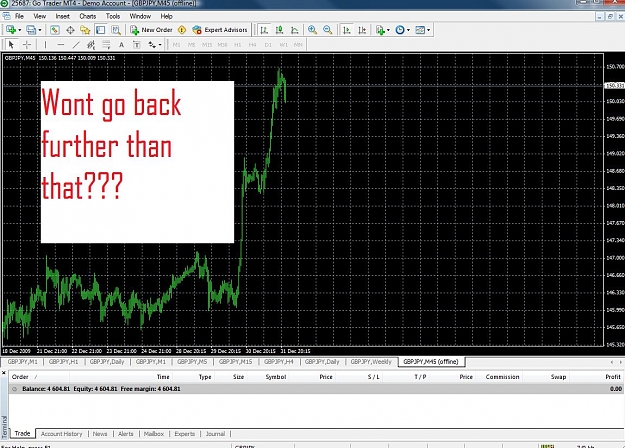The image size is (625, 448).
Task: Select the equidistant channel tool
Action: click(91, 45)
